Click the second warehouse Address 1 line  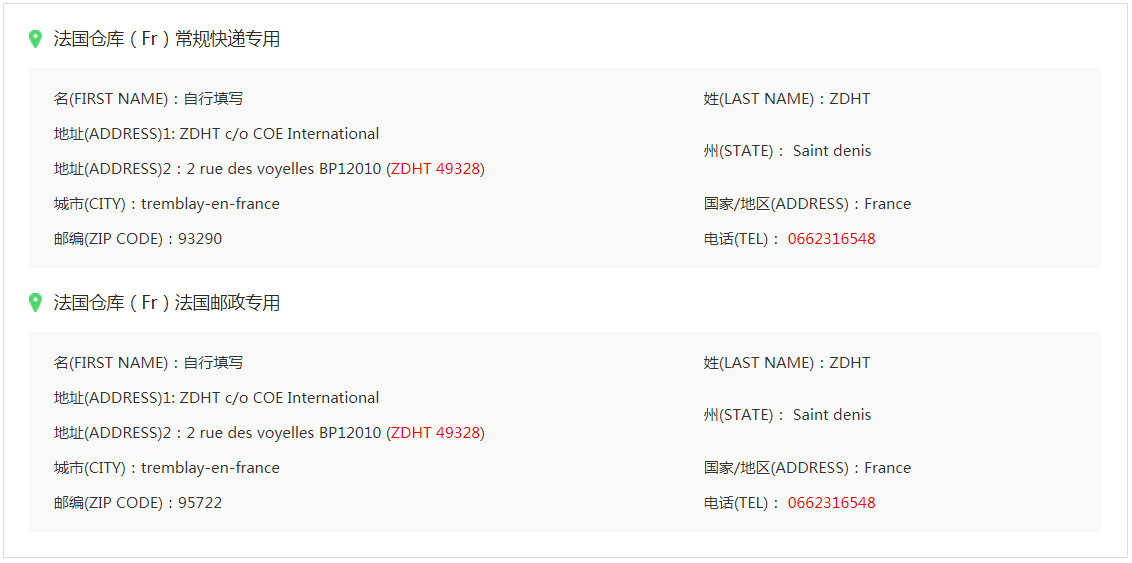coord(216,398)
